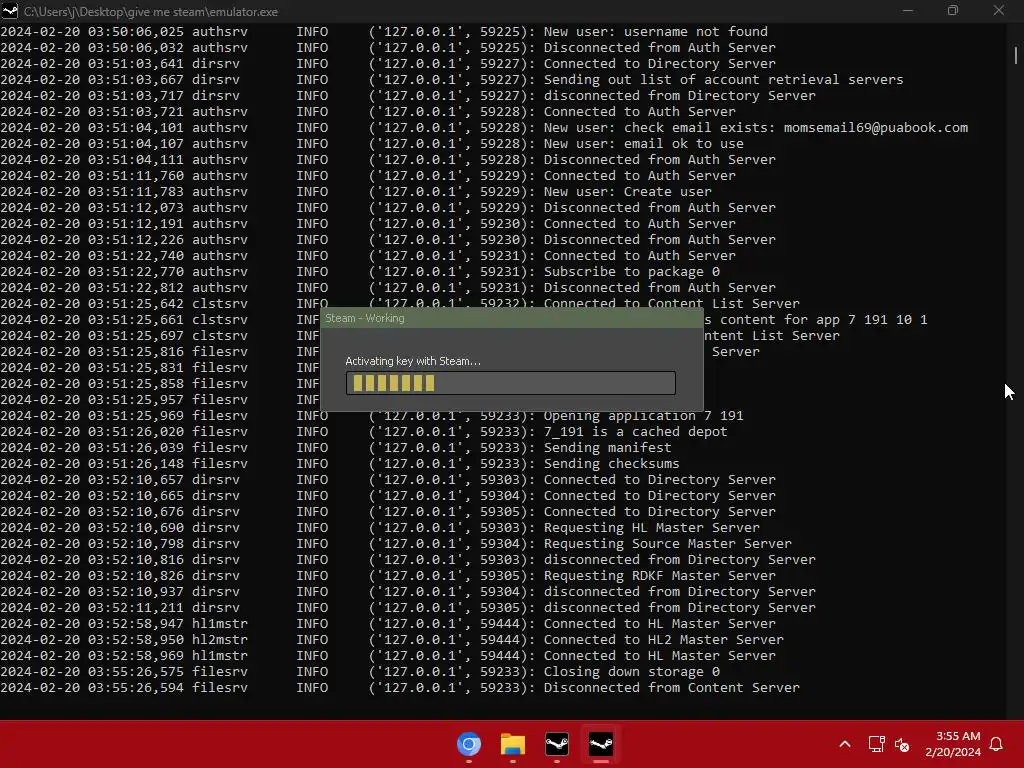Click log line 'Subscribe to package 0'
The width and height of the screenshot is (1024, 768).
[x=632, y=272]
